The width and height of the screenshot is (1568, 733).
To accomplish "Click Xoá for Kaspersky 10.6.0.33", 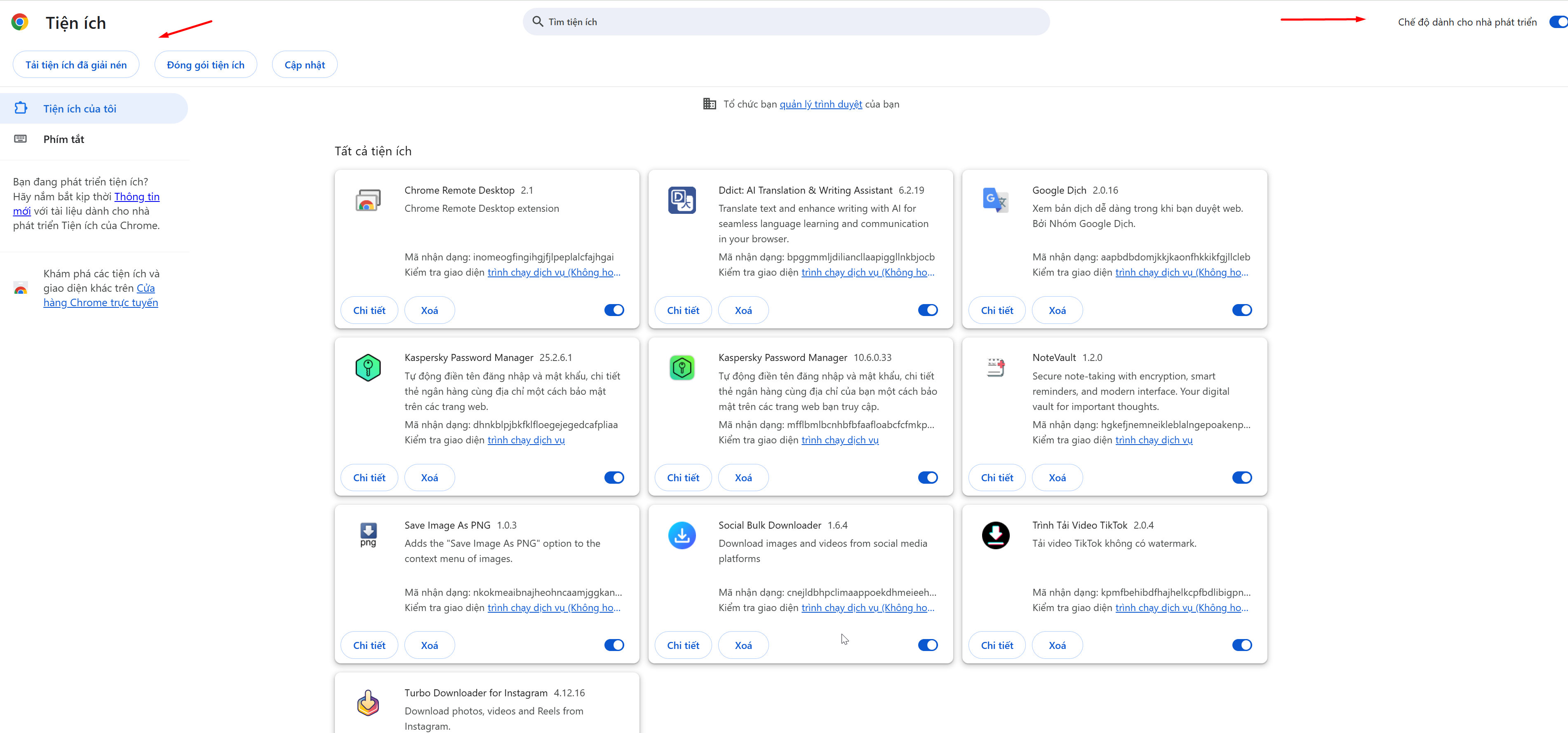I will pos(743,478).
